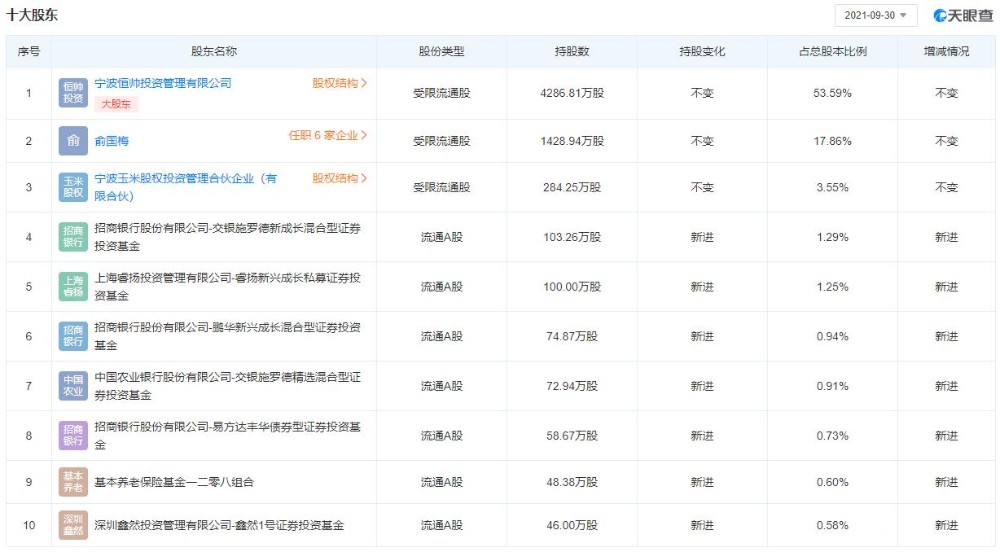Click the 1428.94万股 cell
The height and width of the screenshot is (552, 1000).
pyautogui.click(x=572, y=141)
